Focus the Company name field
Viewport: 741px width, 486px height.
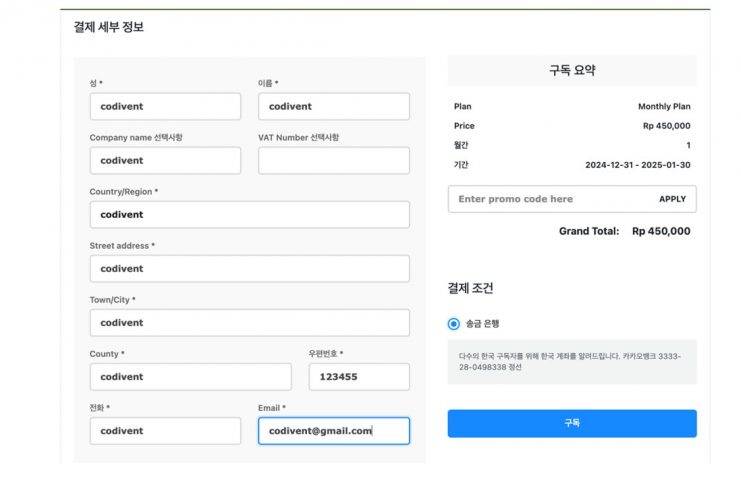[165, 161]
